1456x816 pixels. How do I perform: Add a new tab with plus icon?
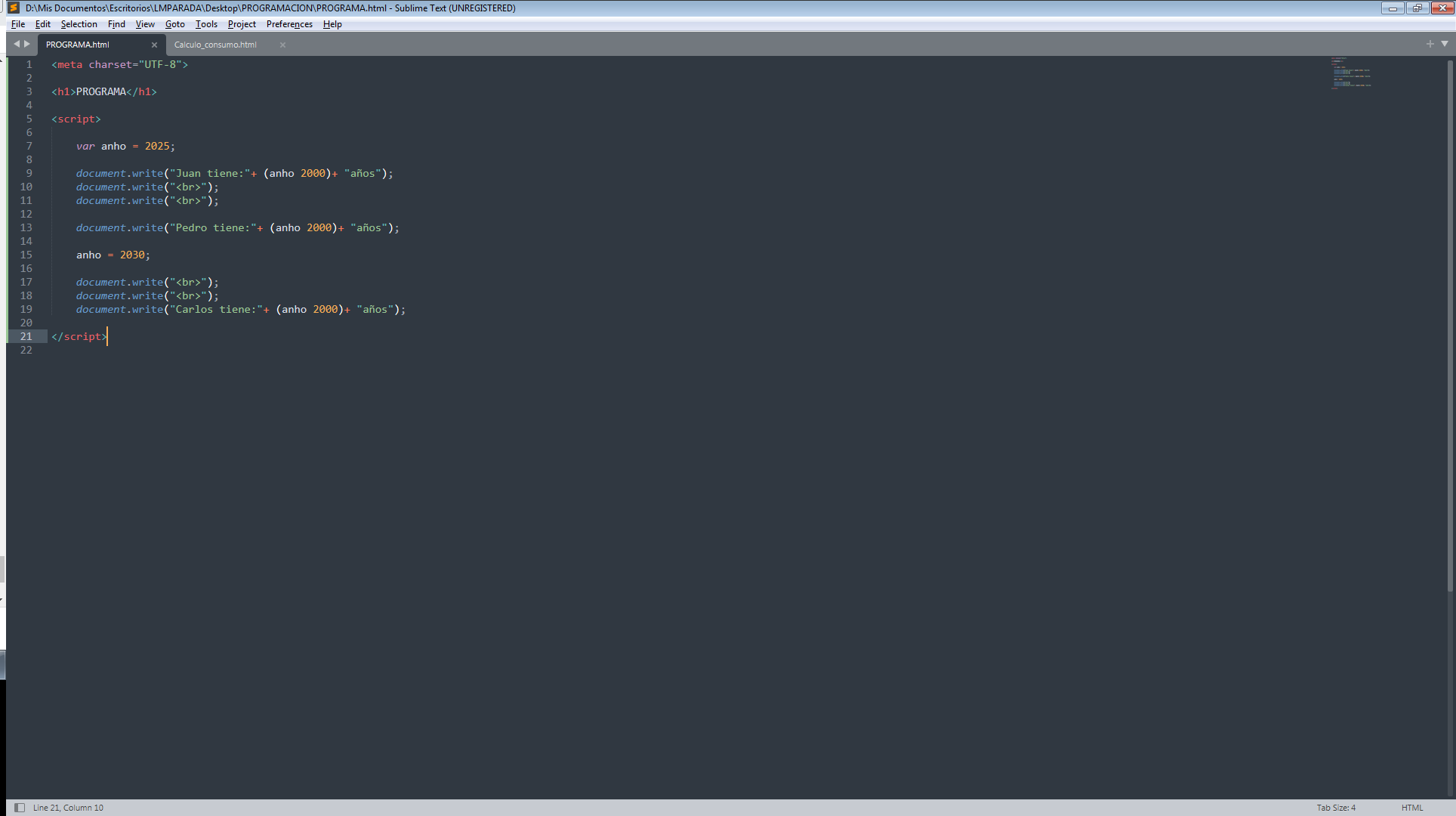point(1430,44)
